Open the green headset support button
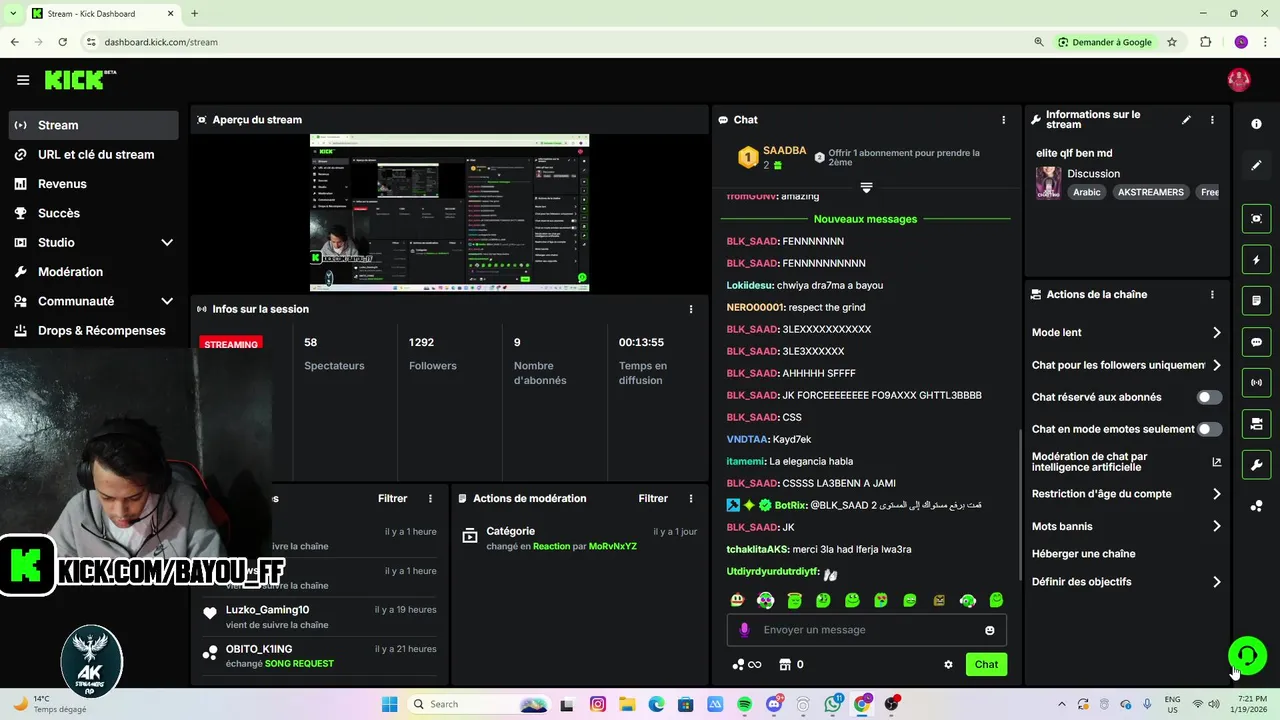 tap(1247, 656)
